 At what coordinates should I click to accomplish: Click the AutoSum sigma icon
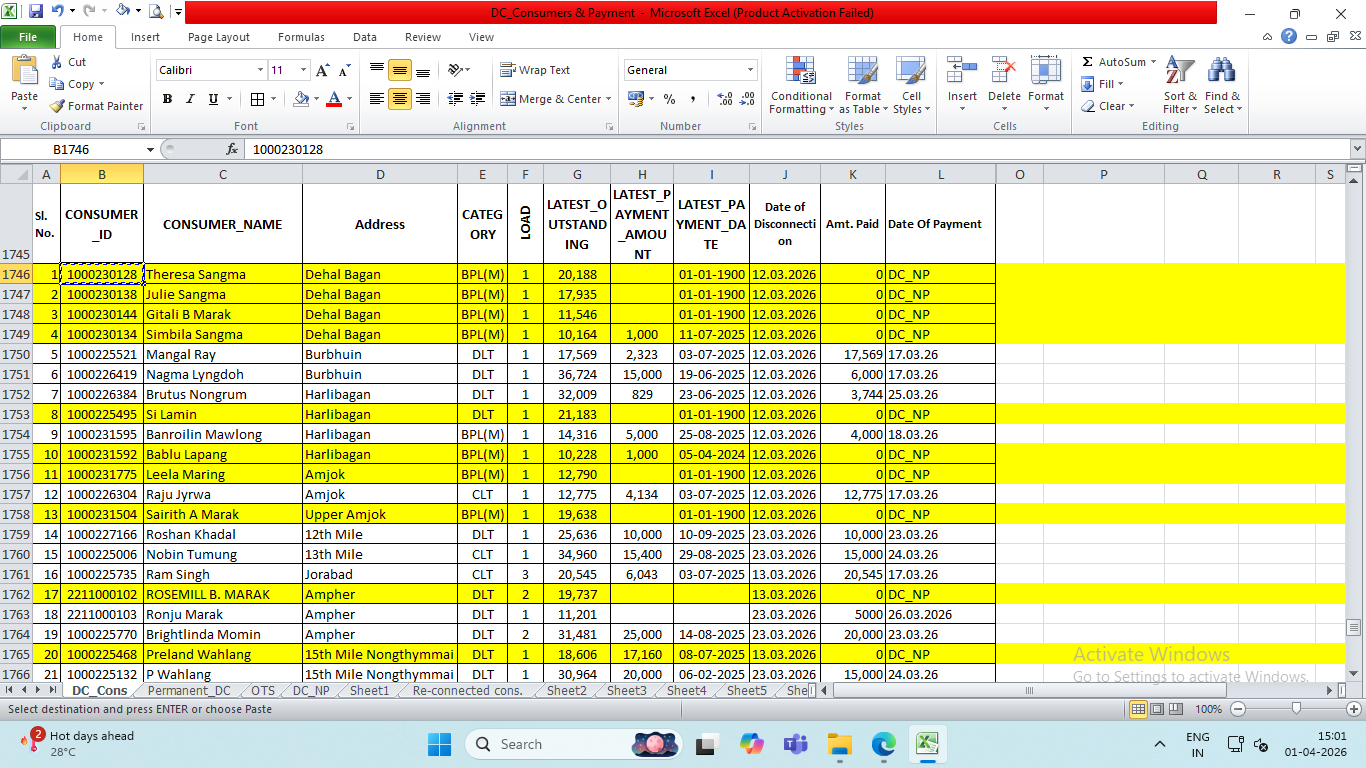[x=1088, y=62]
